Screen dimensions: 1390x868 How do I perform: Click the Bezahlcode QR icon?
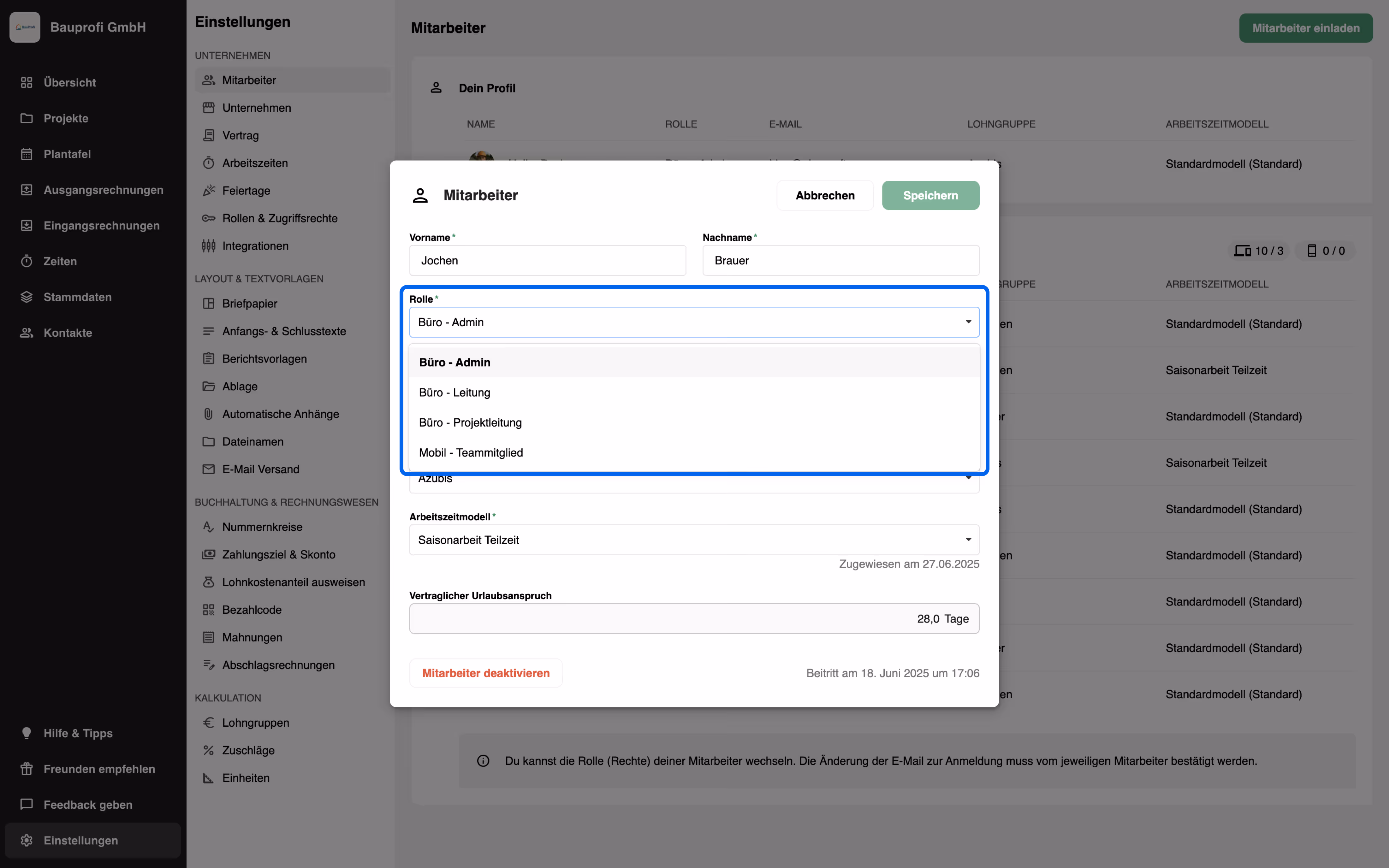(208, 610)
